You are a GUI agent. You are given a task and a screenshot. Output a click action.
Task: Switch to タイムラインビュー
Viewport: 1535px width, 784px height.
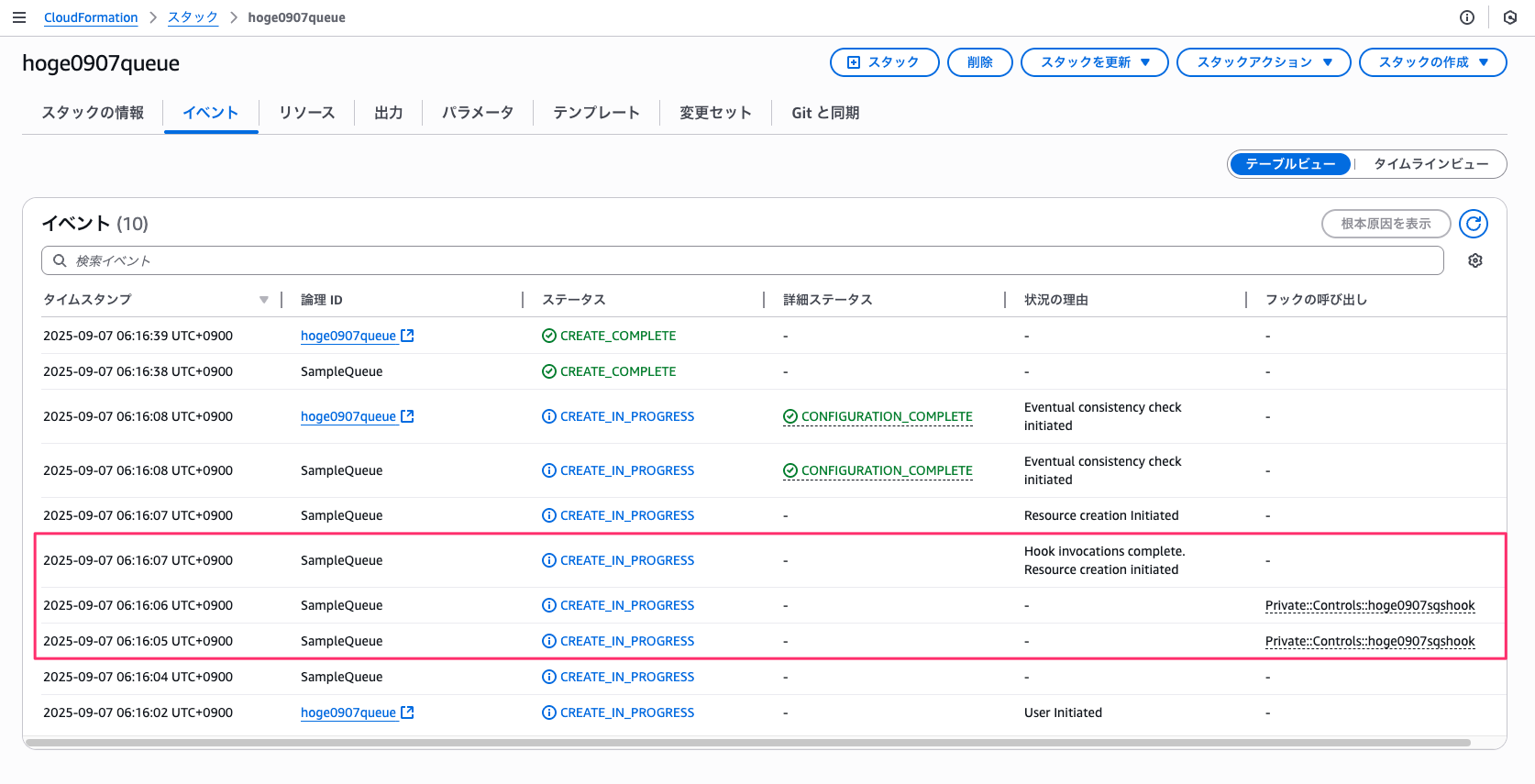1430,164
